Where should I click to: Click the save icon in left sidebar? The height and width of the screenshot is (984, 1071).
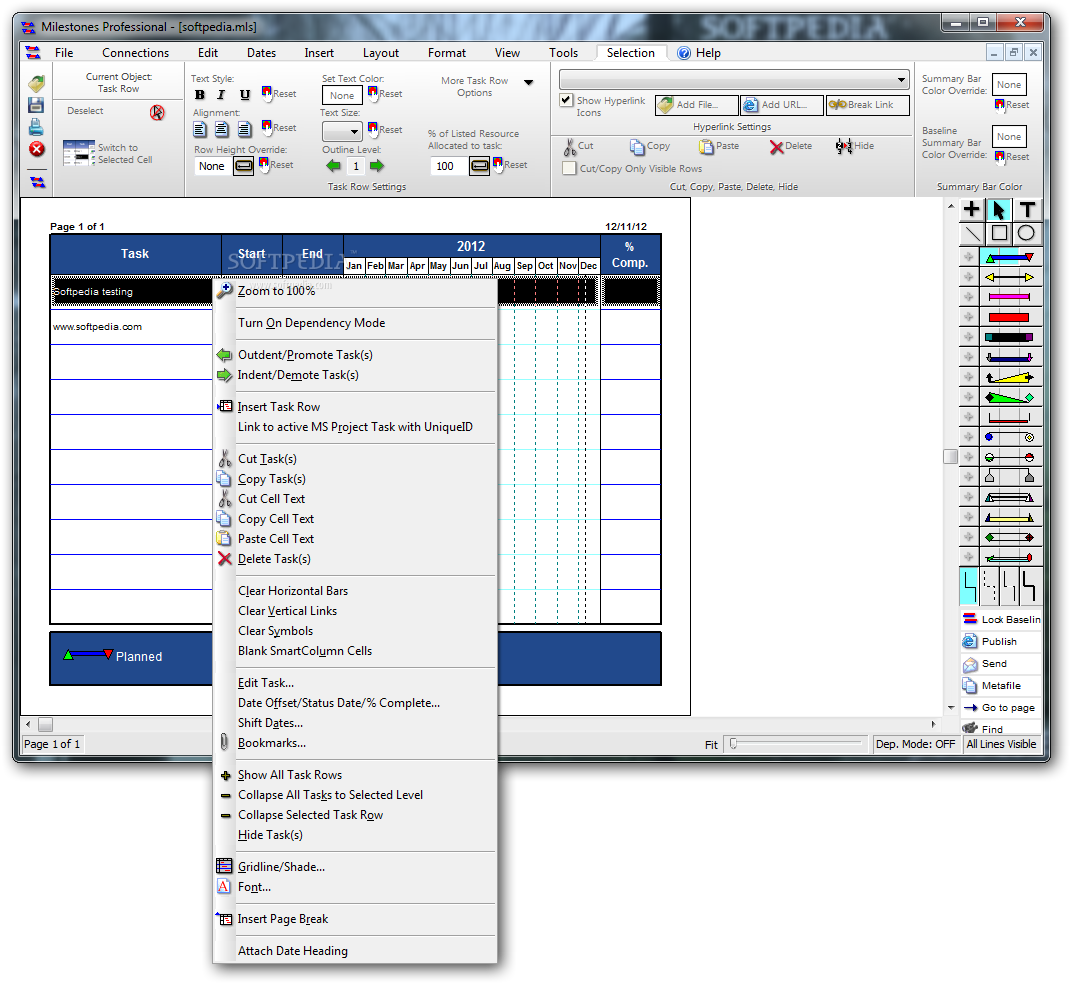tap(36, 105)
